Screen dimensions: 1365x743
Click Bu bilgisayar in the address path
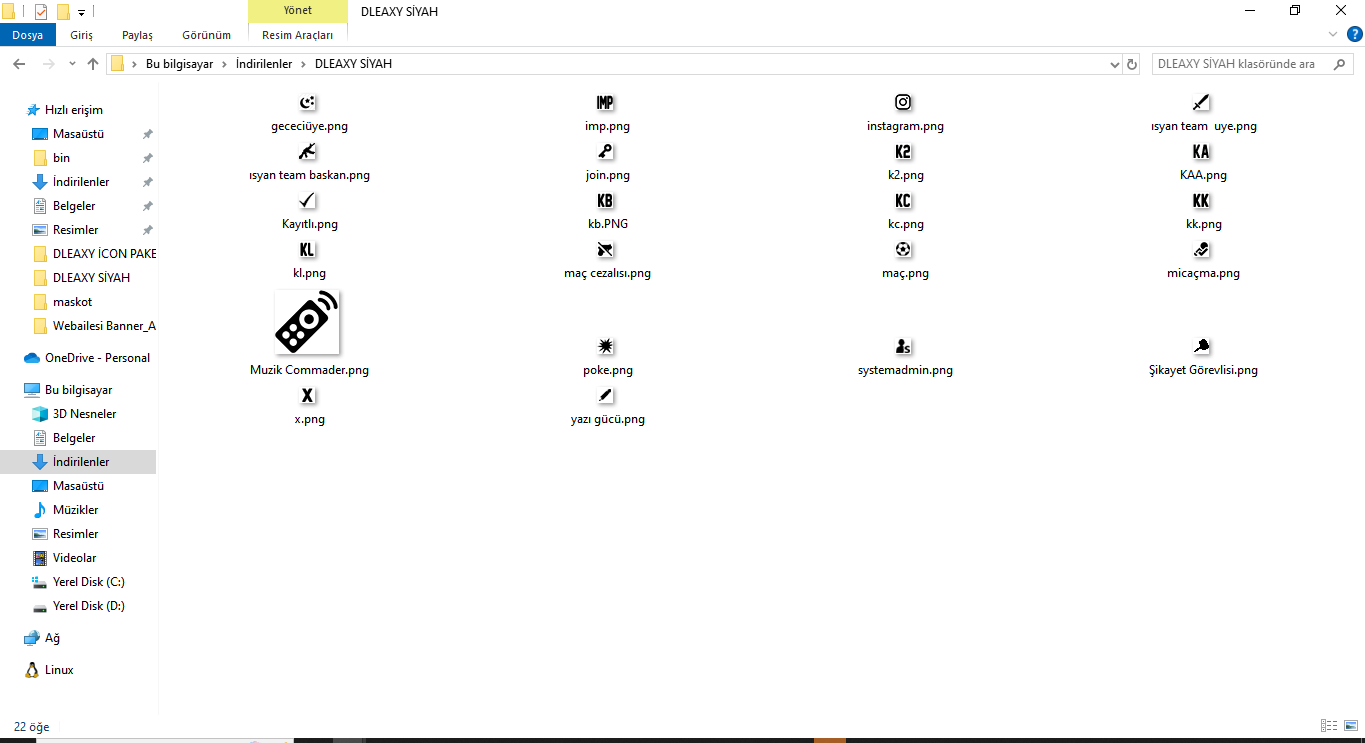pyautogui.click(x=180, y=64)
